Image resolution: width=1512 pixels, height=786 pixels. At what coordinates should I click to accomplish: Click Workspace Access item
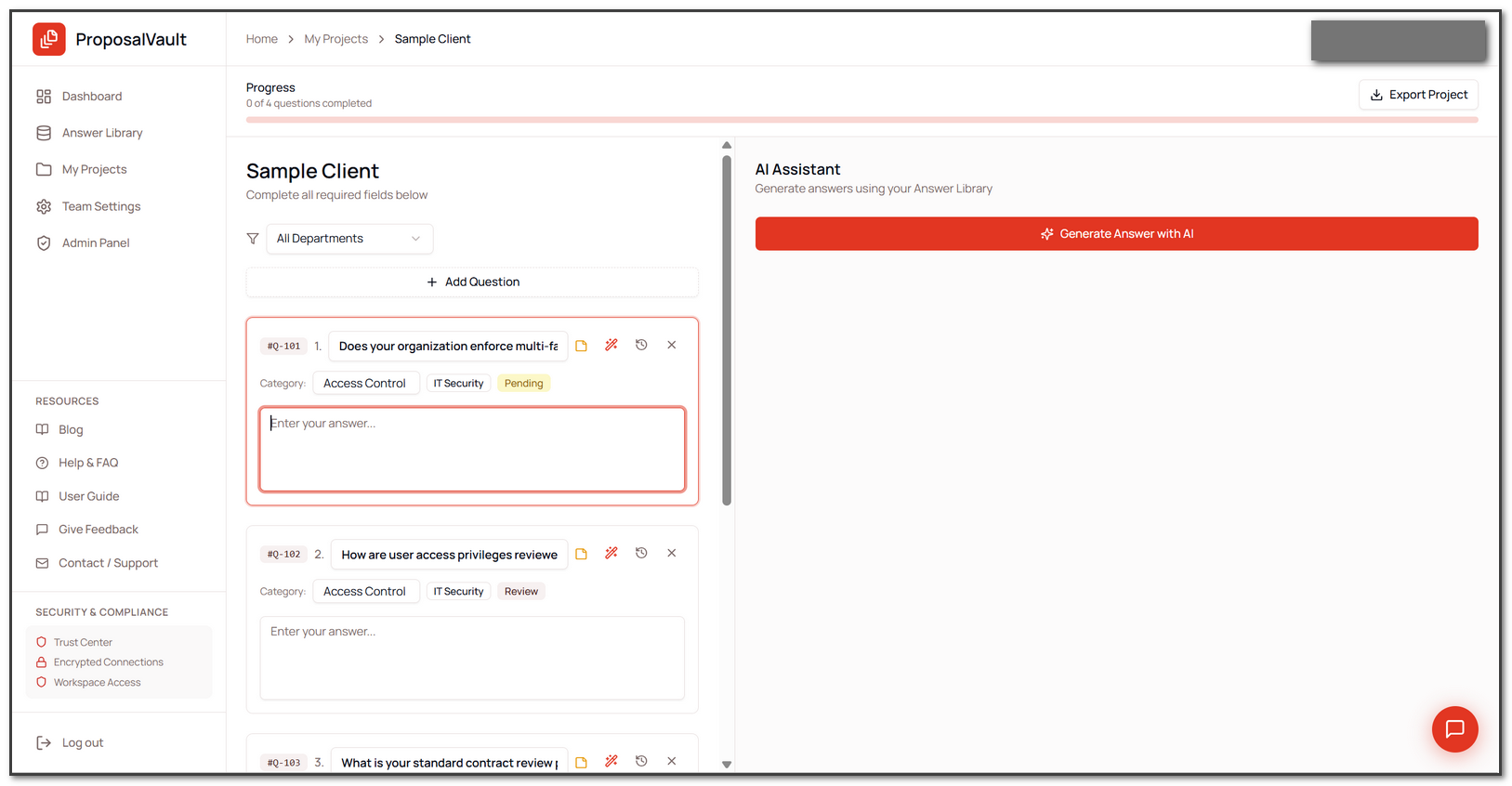coord(98,683)
